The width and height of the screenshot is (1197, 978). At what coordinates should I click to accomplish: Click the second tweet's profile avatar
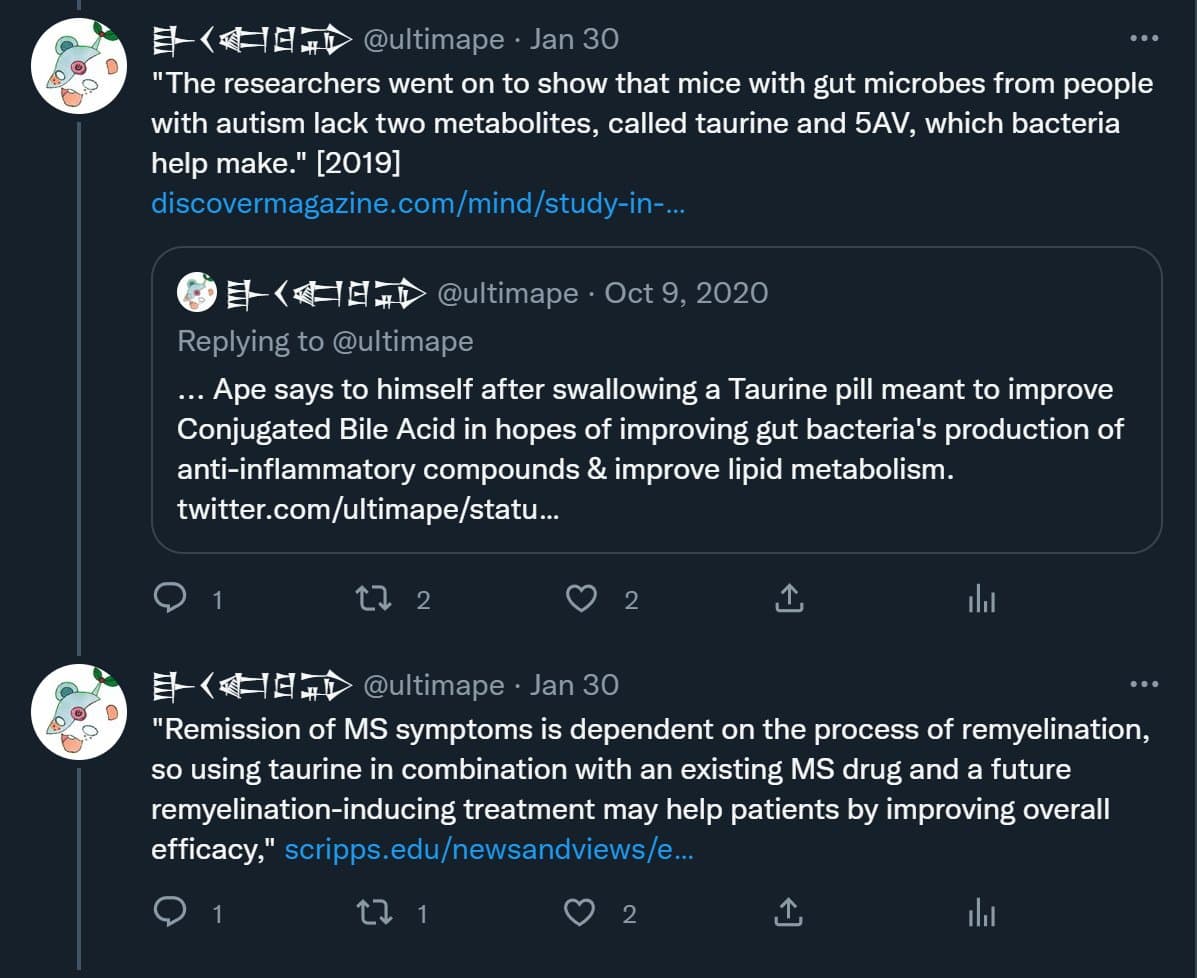tap(80, 712)
